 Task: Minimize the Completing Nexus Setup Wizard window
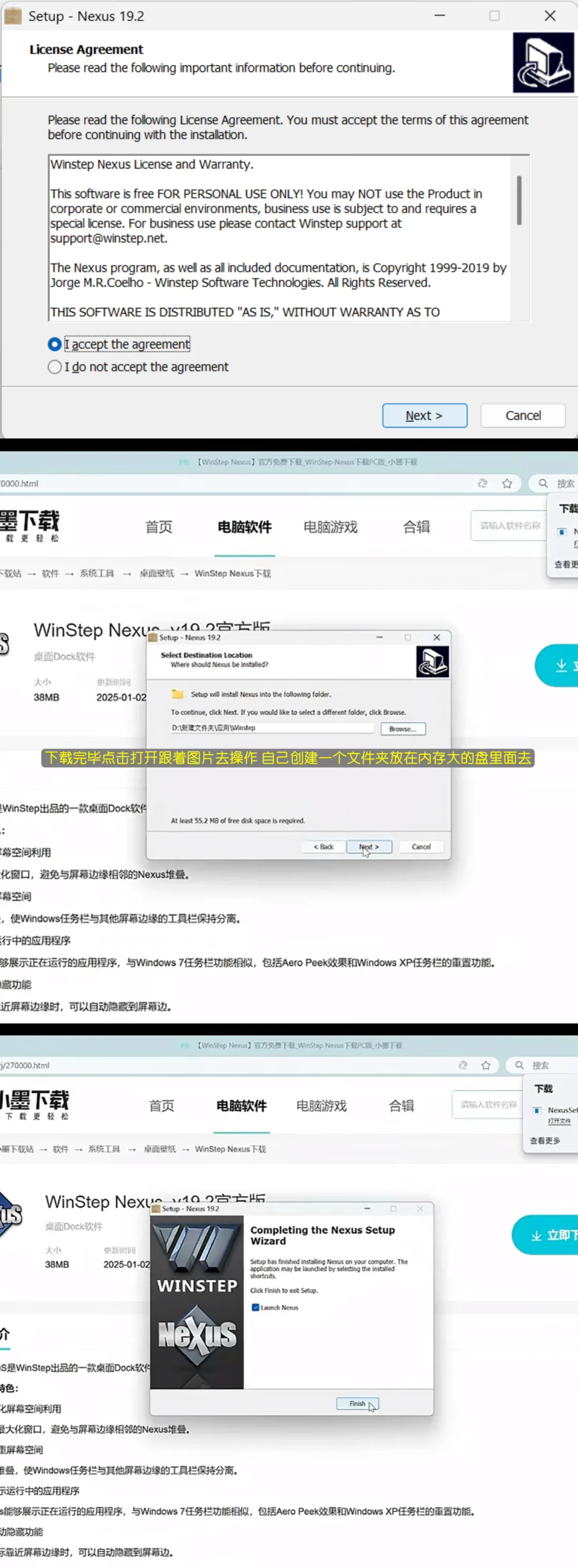367,1208
